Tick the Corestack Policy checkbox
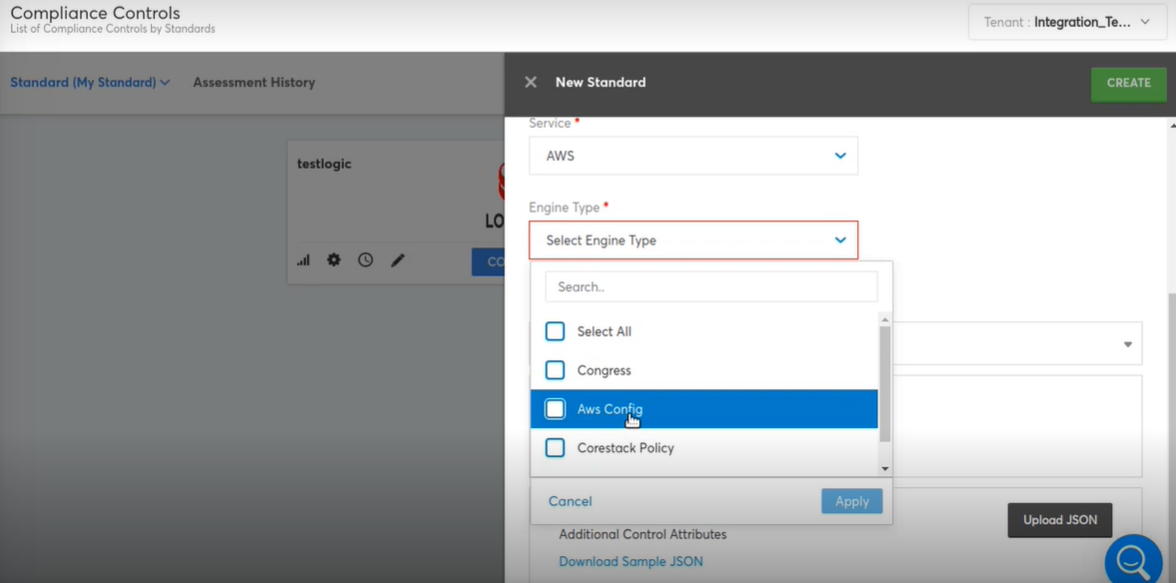Viewport: 1176px width, 583px height. click(x=555, y=448)
